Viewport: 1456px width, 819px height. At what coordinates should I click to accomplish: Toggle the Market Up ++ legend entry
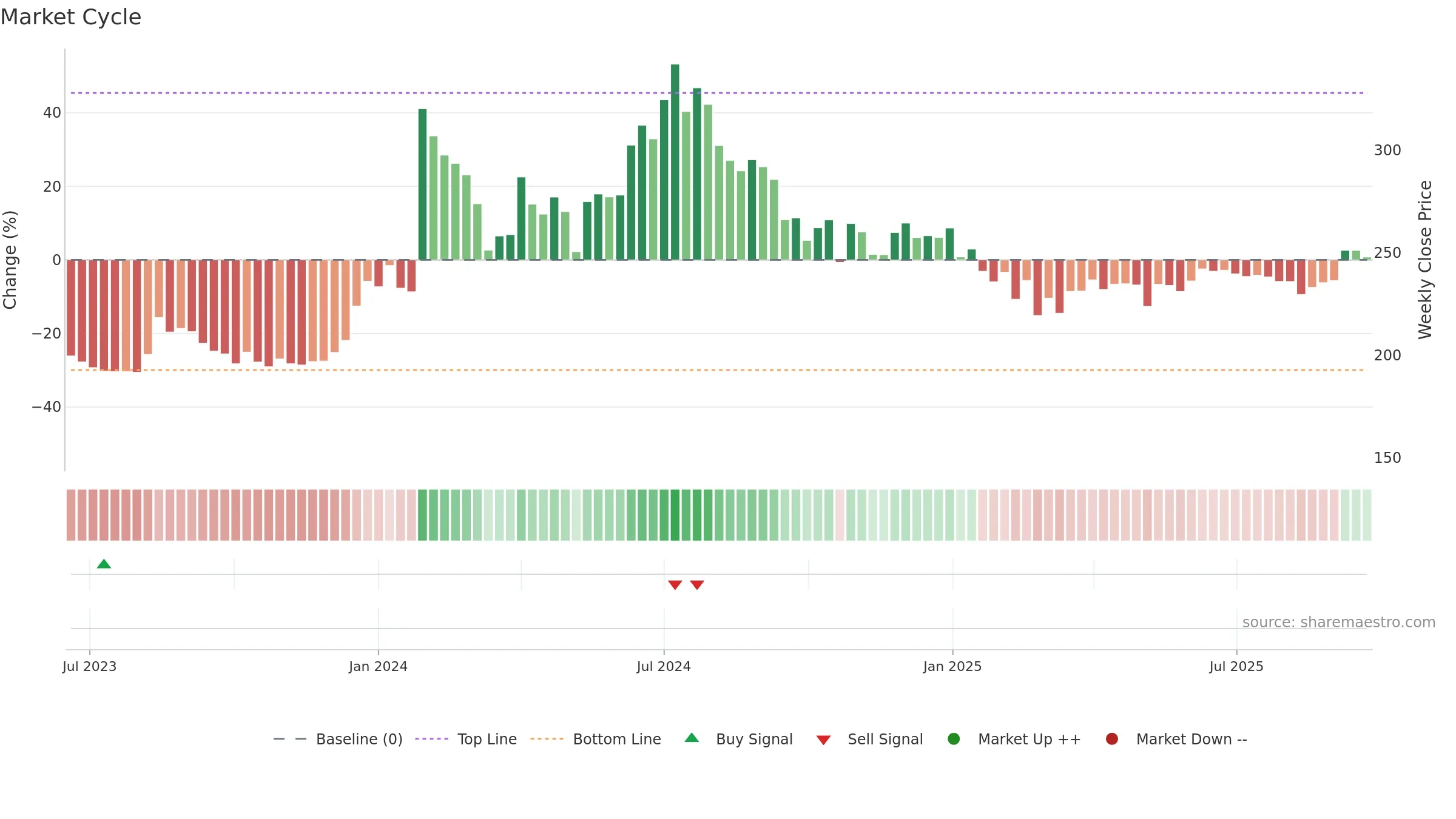coord(1014,739)
